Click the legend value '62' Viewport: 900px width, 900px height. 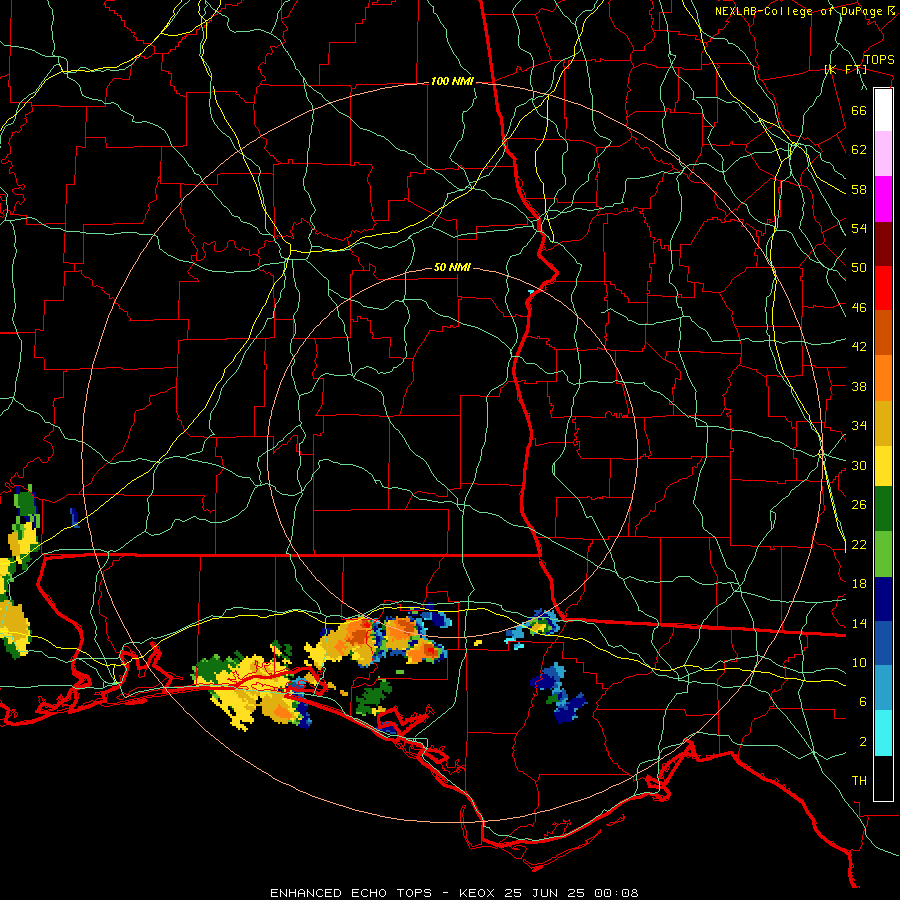pos(859,150)
